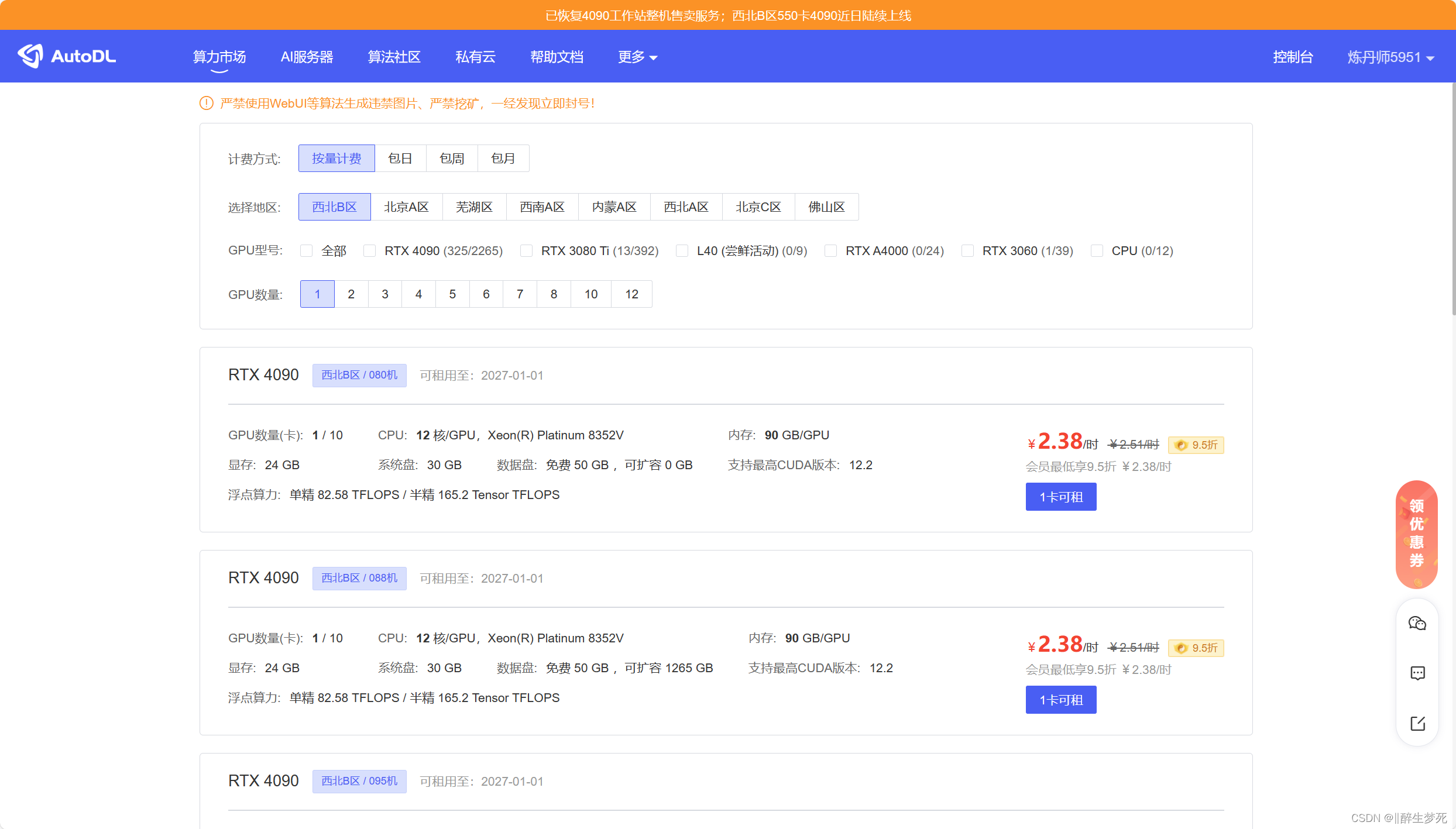Viewport: 1456px width, 829px height.
Task: Set GPU count to 8
Action: [x=554, y=294]
